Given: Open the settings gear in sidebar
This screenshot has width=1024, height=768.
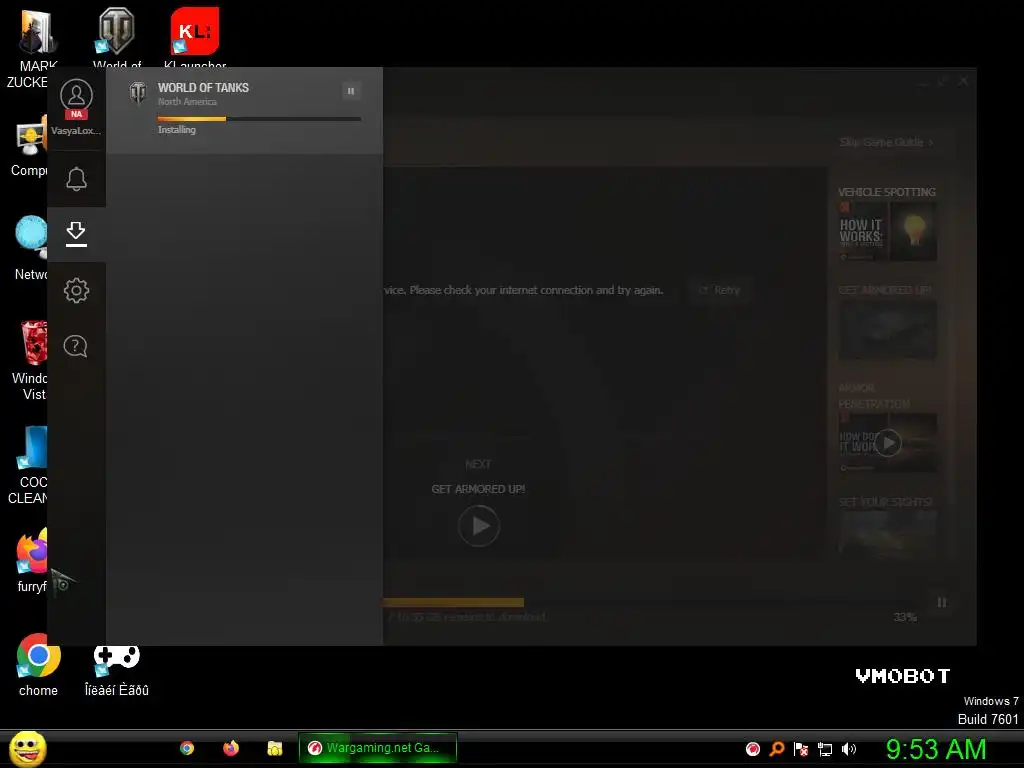Looking at the screenshot, I should (x=76, y=290).
